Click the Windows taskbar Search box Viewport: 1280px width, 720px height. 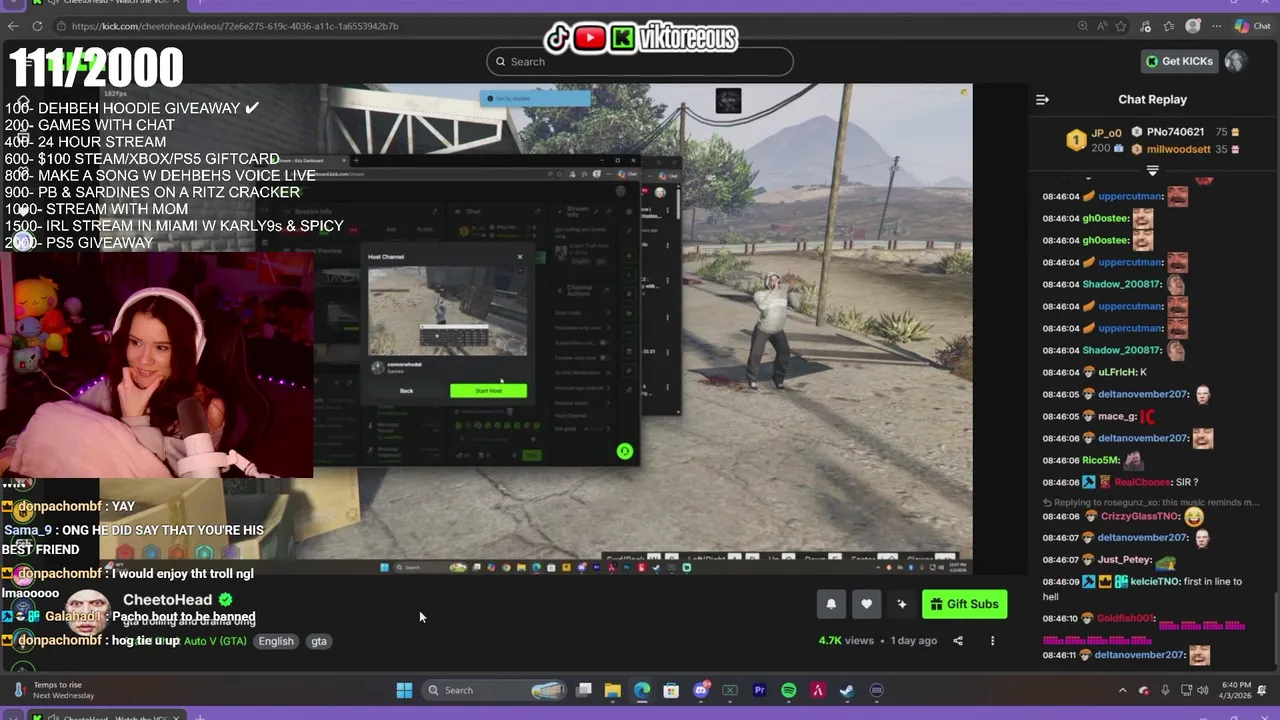click(x=496, y=690)
